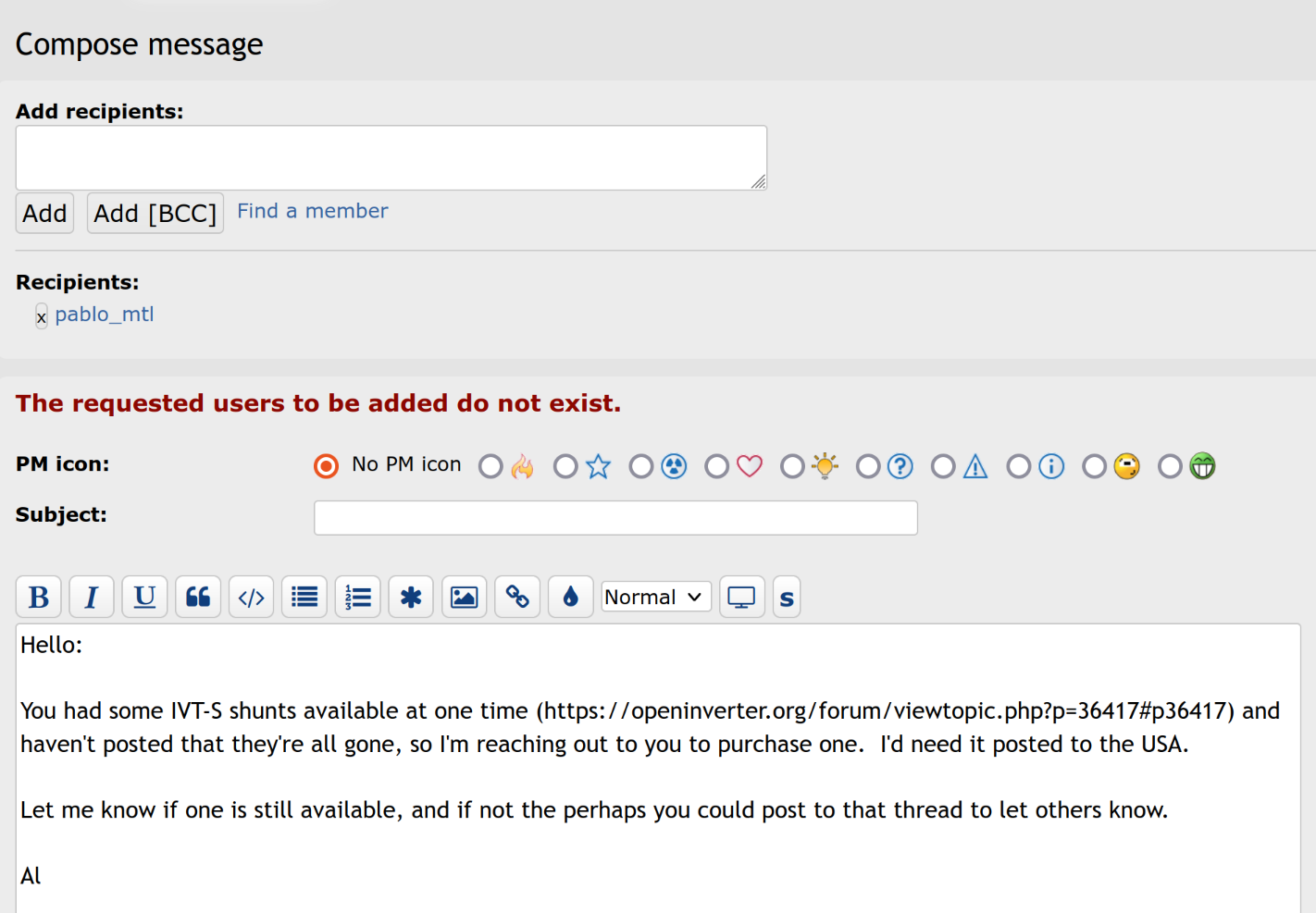Open font colour droplet picker
The width and height of the screenshot is (1316, 913).
pyautogui.click(x=570, y=598)
